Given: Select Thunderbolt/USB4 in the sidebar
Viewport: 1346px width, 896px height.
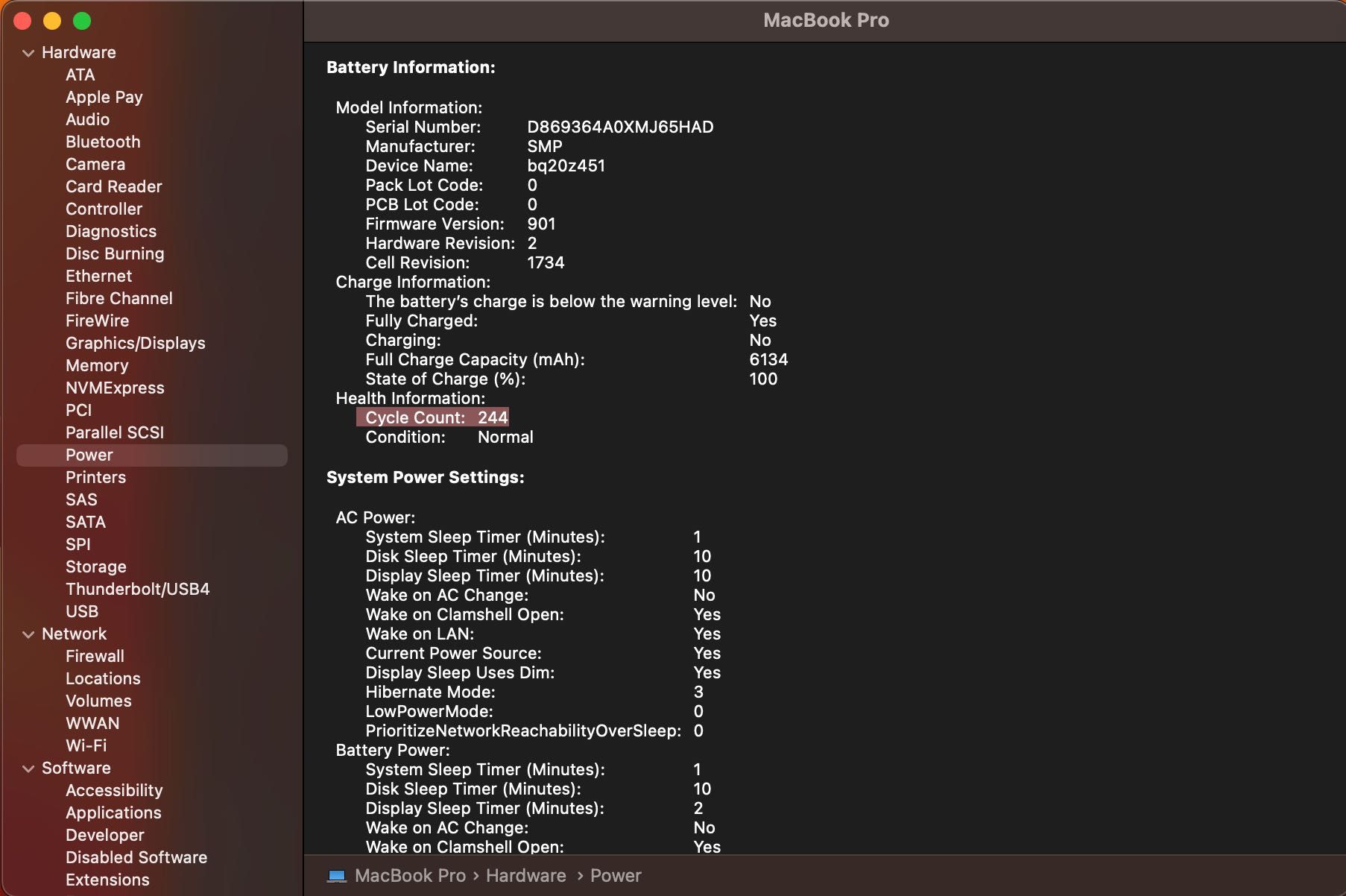Looking at the screenshot, I should click(137, 589).
